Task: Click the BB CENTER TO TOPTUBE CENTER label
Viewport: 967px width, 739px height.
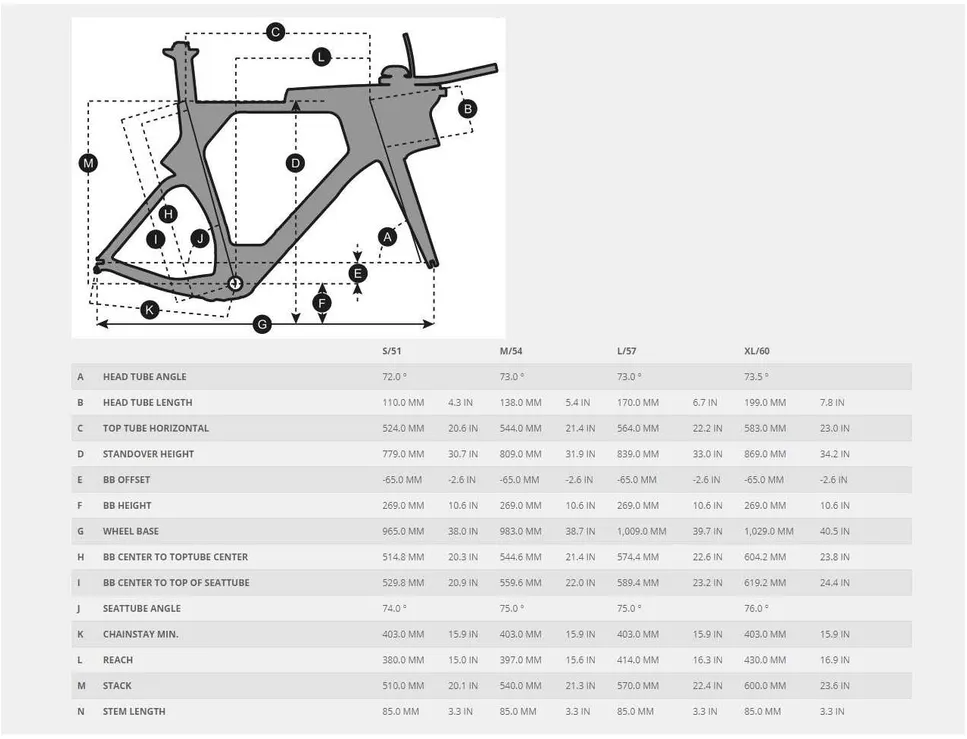Action: coord(175,557)
